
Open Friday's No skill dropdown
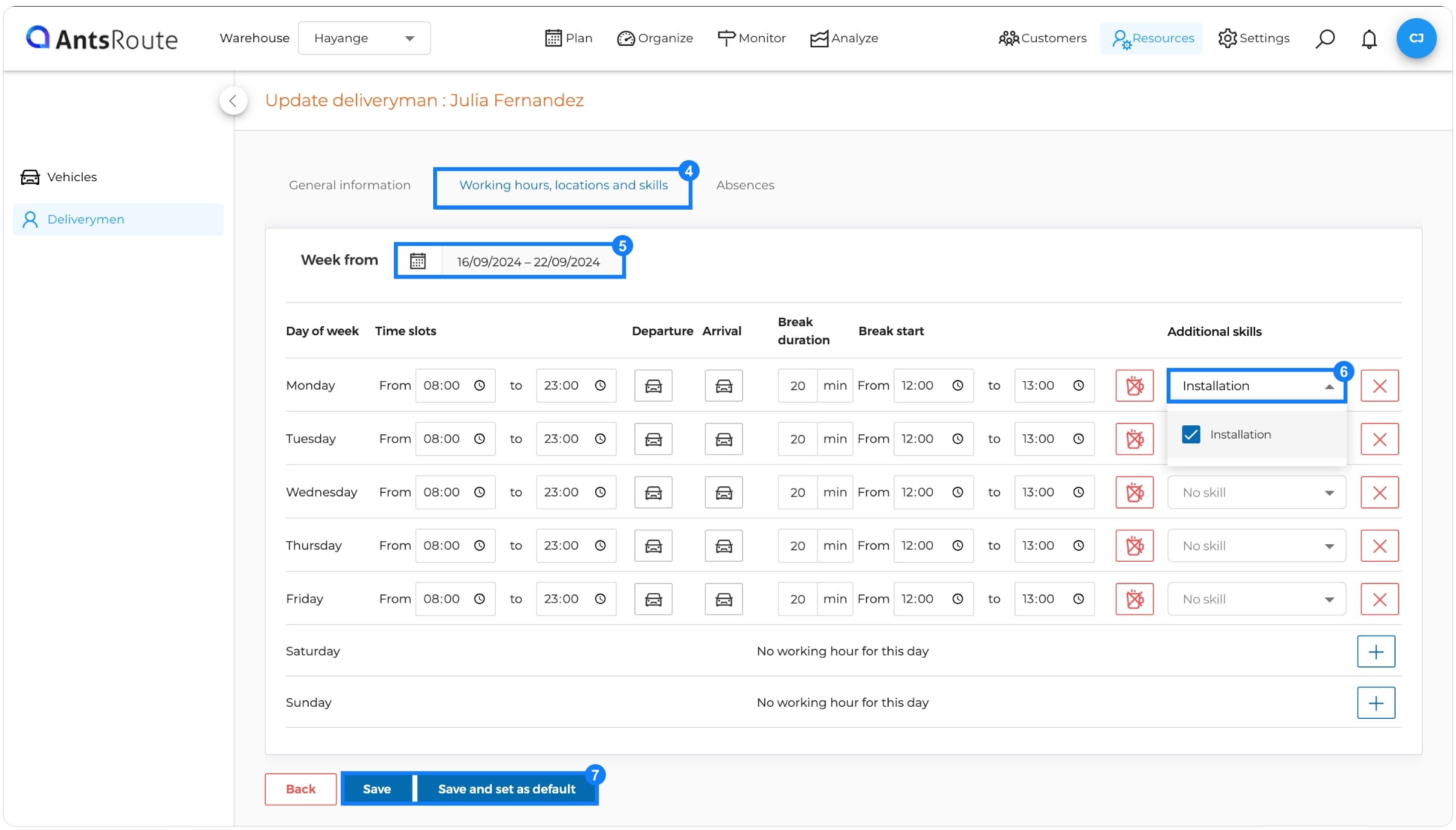pyautogui.click(x=1257, y=599)
